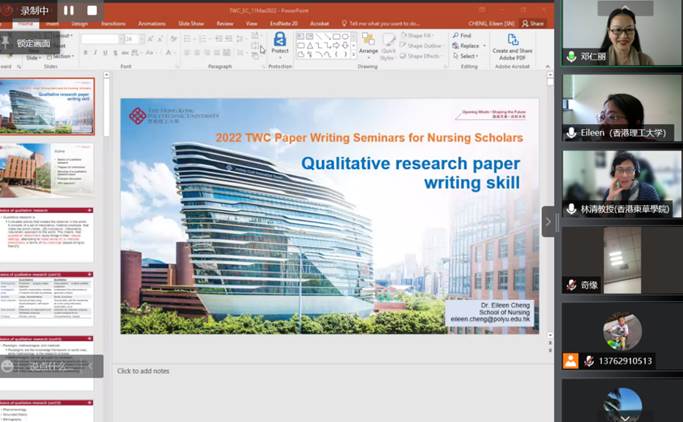Pause the screen recording
This screenshot has width=683, height=422.
[x=68, y=11]
